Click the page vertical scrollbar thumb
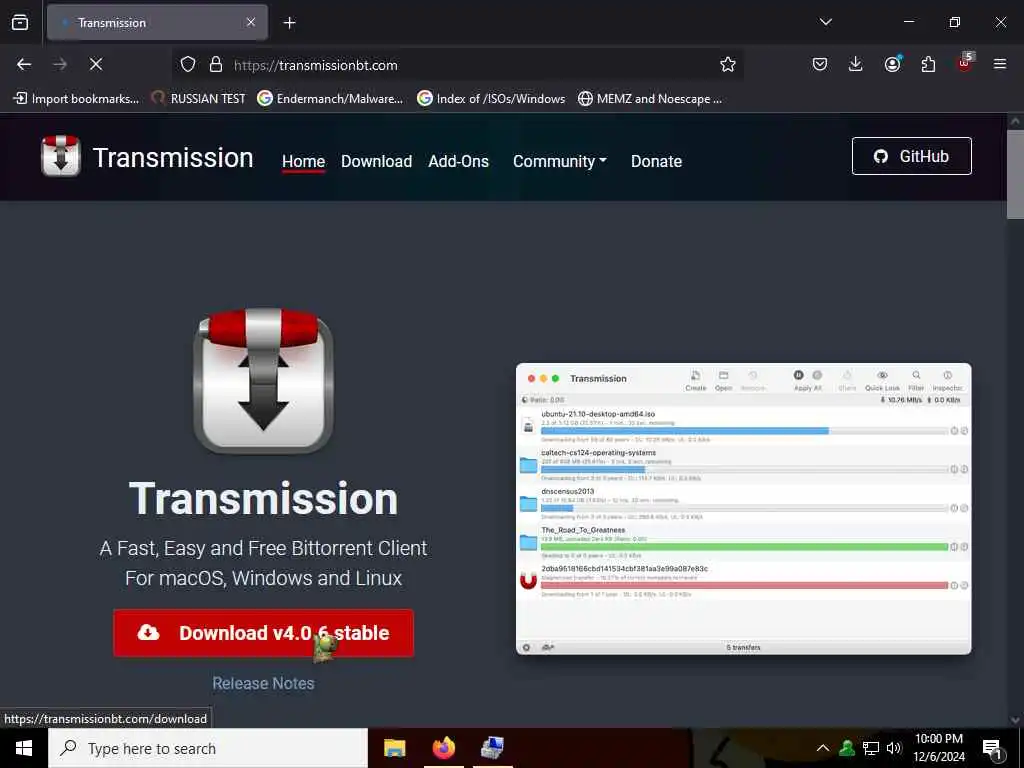This screenshot has width=1024, height=768. click(x=1015, y=174)
